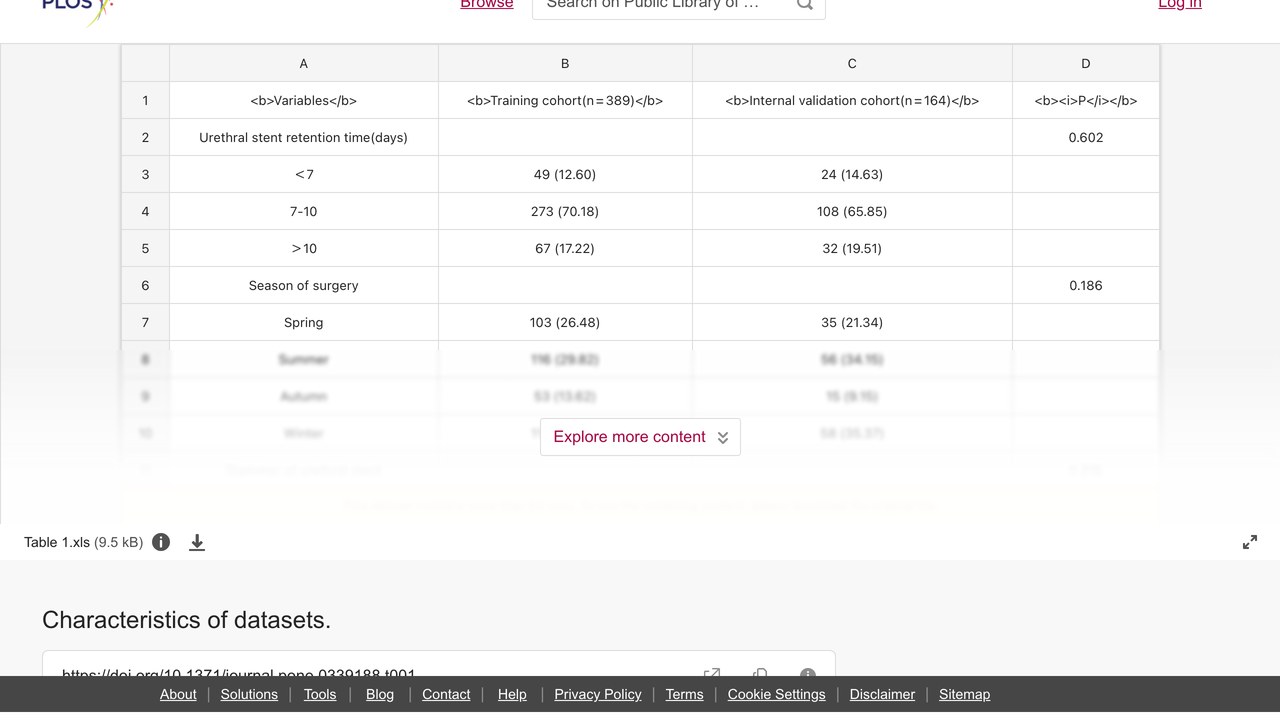
Task: Read the Disclaimer page
Action: 882,694
